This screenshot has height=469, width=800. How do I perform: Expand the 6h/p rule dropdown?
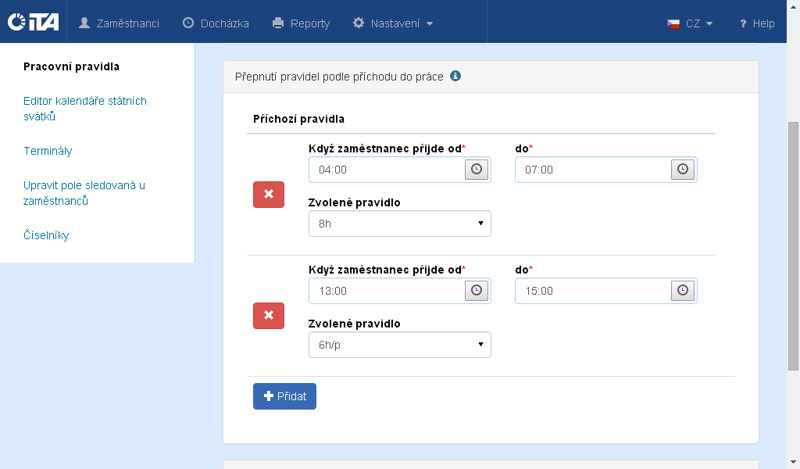click(400, 345)
